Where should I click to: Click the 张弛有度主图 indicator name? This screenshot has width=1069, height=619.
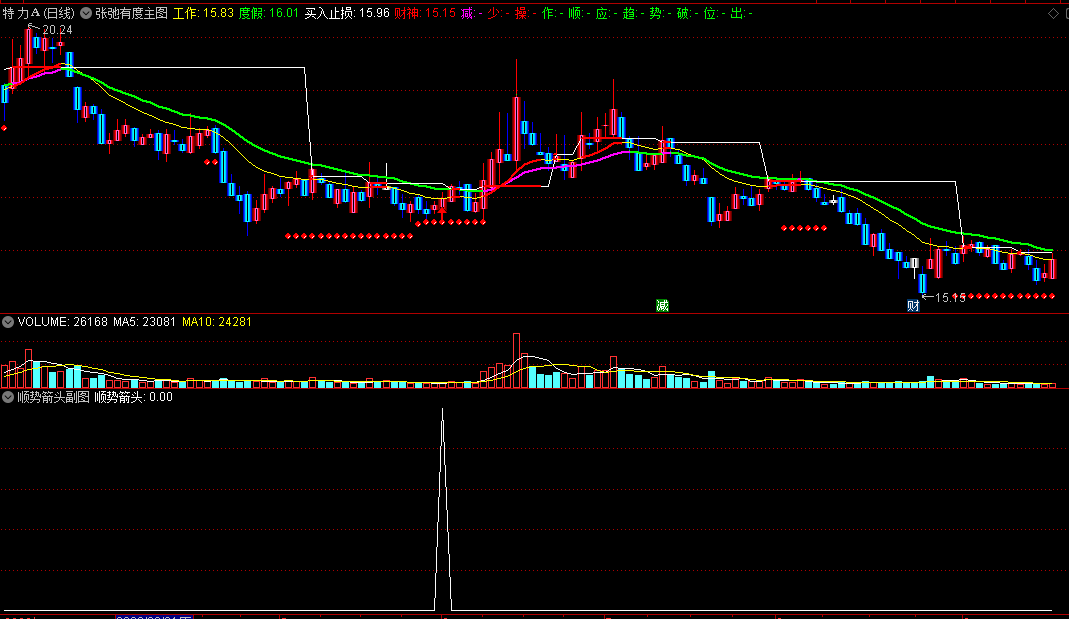pyautogui.click(x=132, y=13)
